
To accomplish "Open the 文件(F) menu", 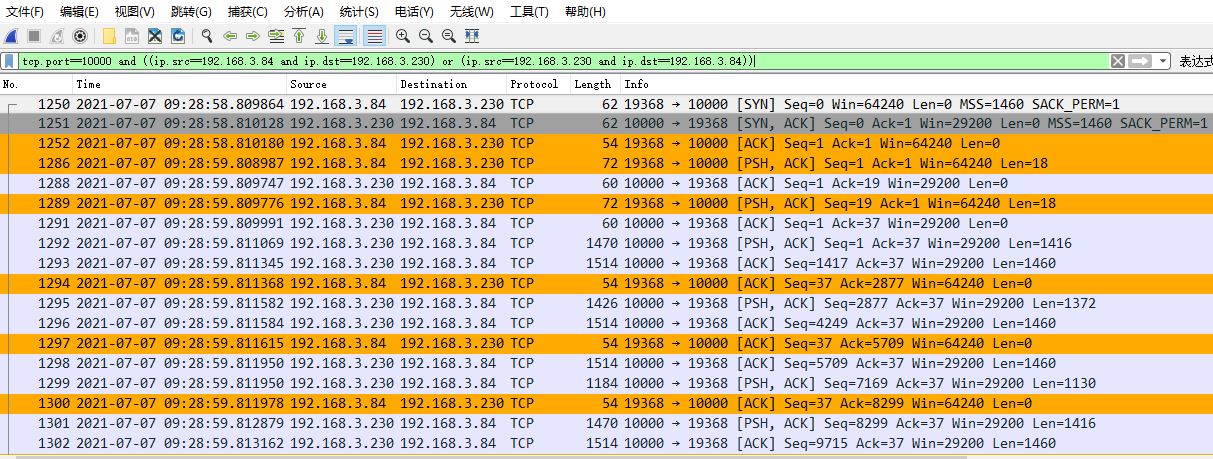I will [25, 12].
